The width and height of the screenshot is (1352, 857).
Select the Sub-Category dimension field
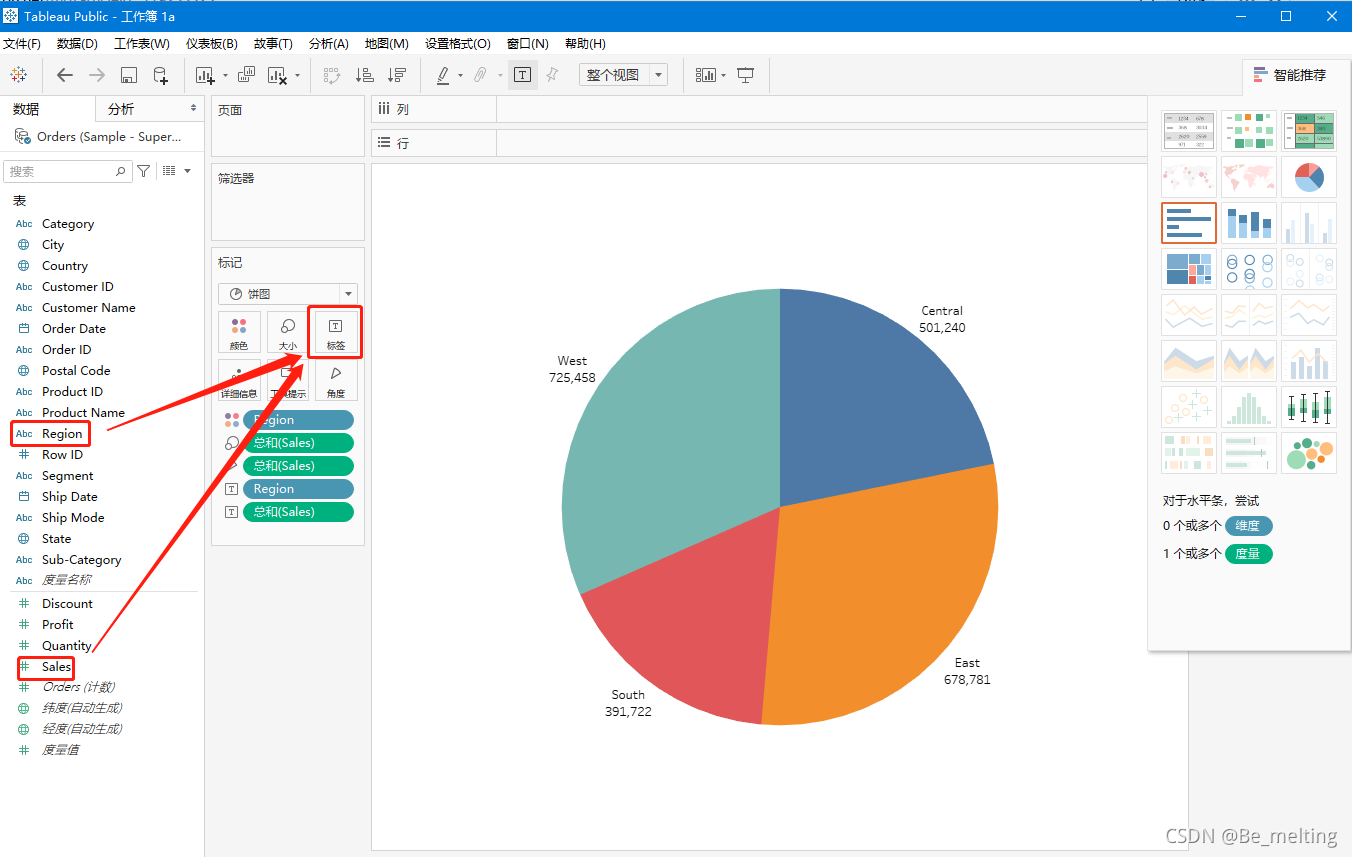click(x=82, y=560)
